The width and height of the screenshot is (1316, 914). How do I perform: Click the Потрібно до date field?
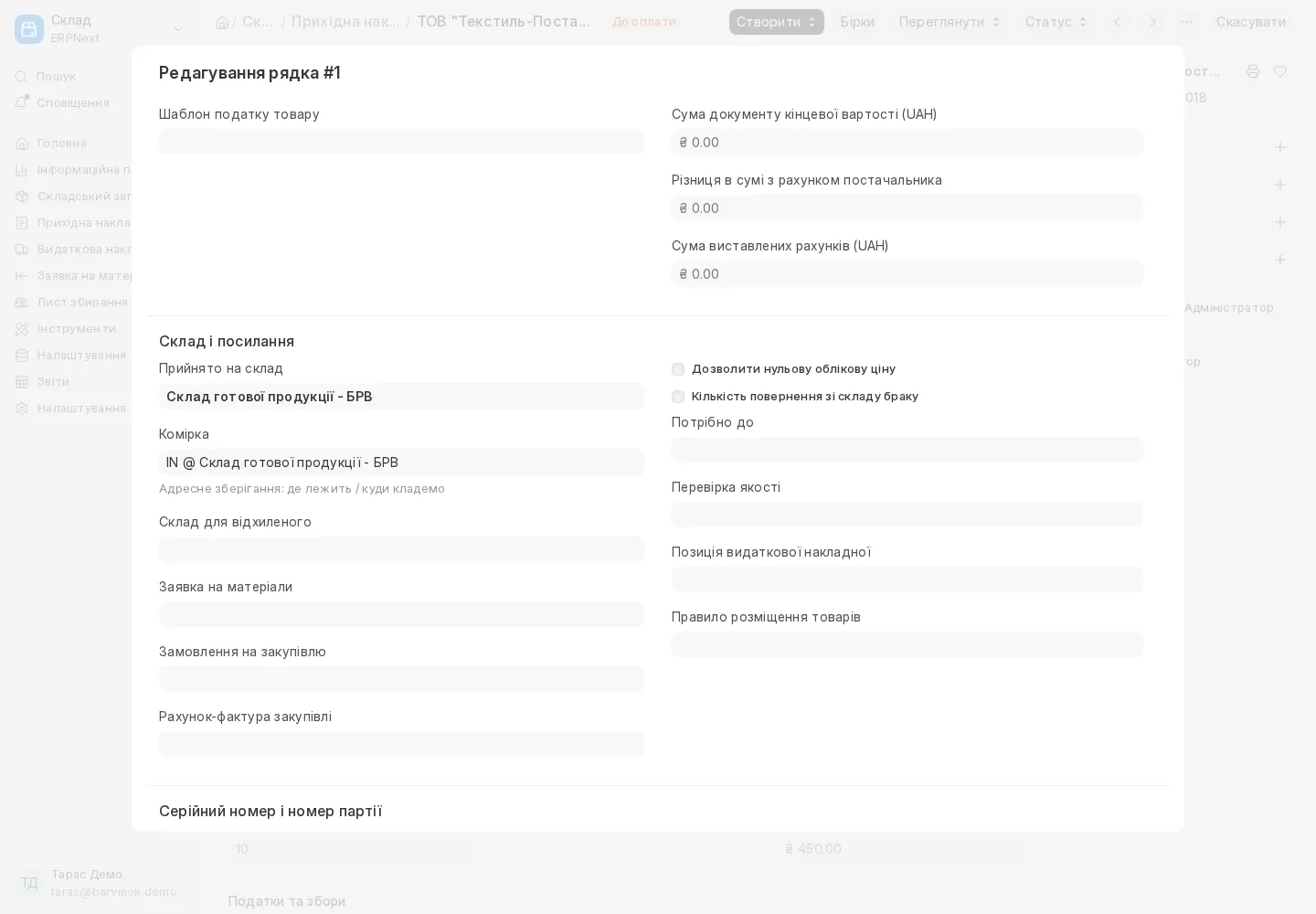tap(907, 450)
